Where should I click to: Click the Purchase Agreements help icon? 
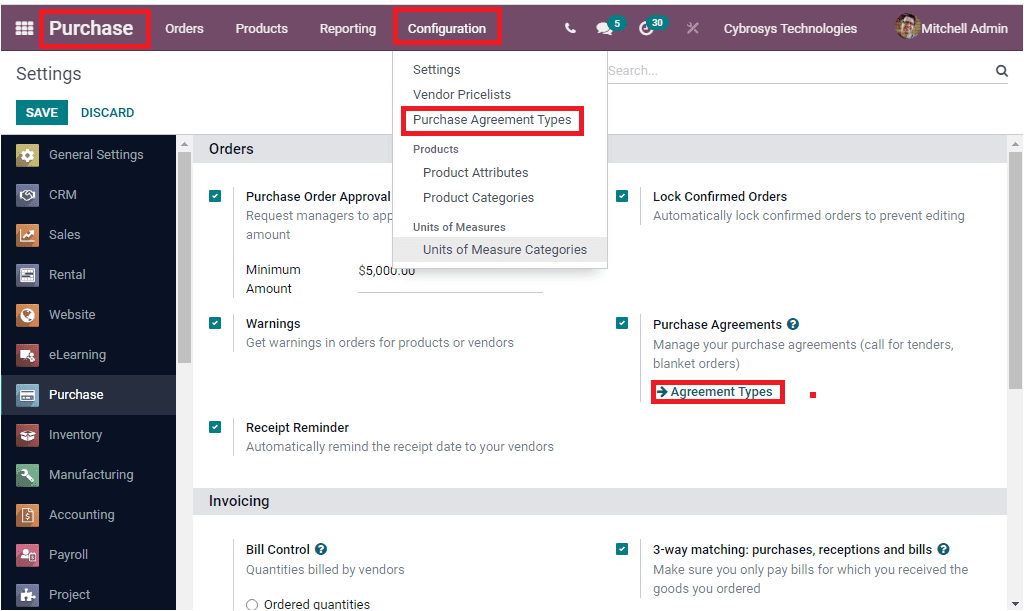793,323
